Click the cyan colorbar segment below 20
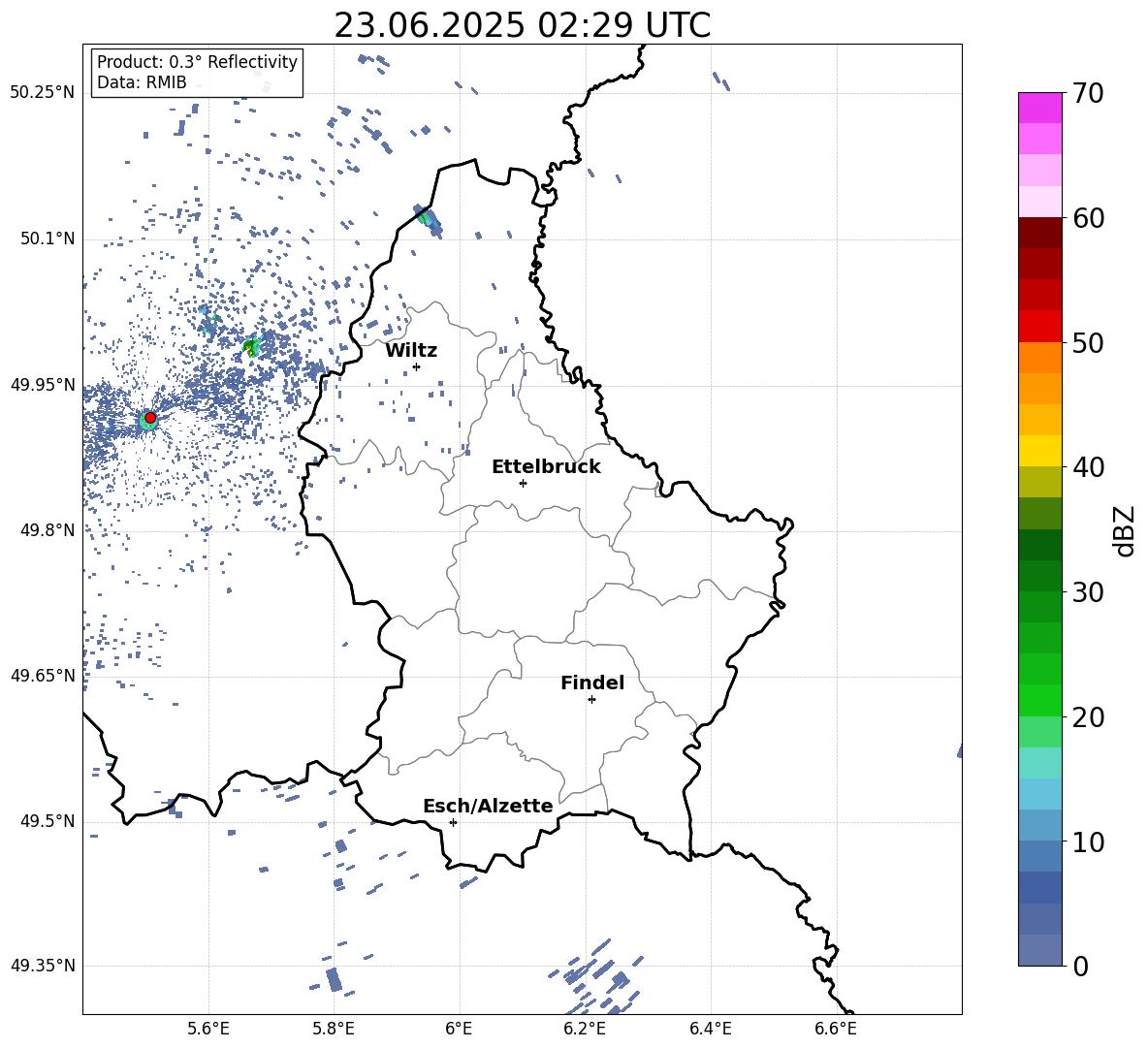 (x=1039, y=763)
